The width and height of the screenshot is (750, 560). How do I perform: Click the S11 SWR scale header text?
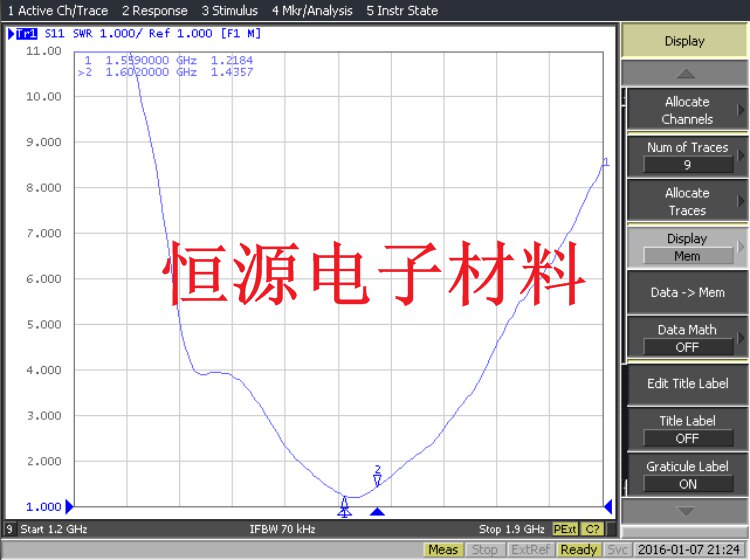(x=153, y=33)
